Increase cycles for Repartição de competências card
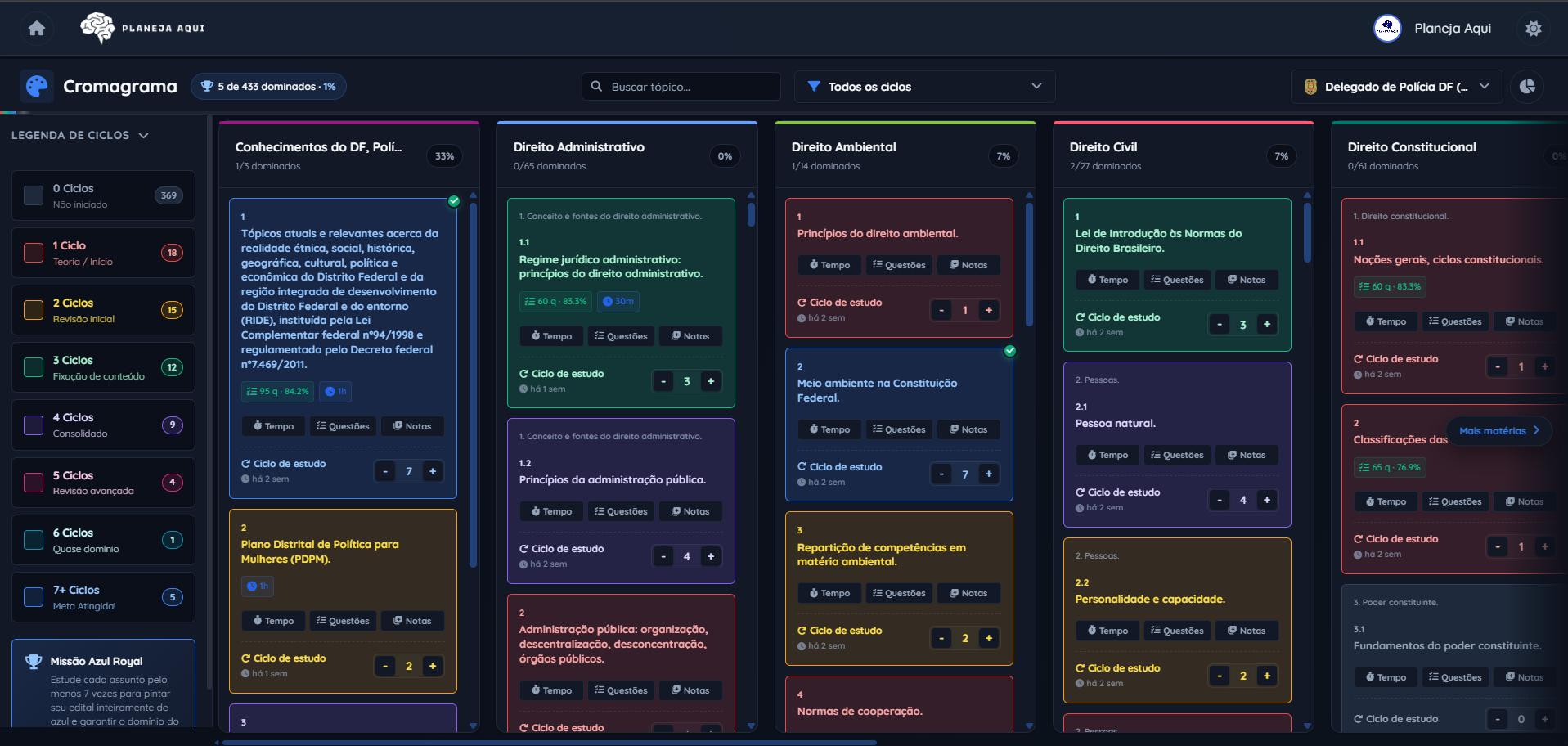The width and height of the screenshot is (1568, 746). tap(989, 638)
